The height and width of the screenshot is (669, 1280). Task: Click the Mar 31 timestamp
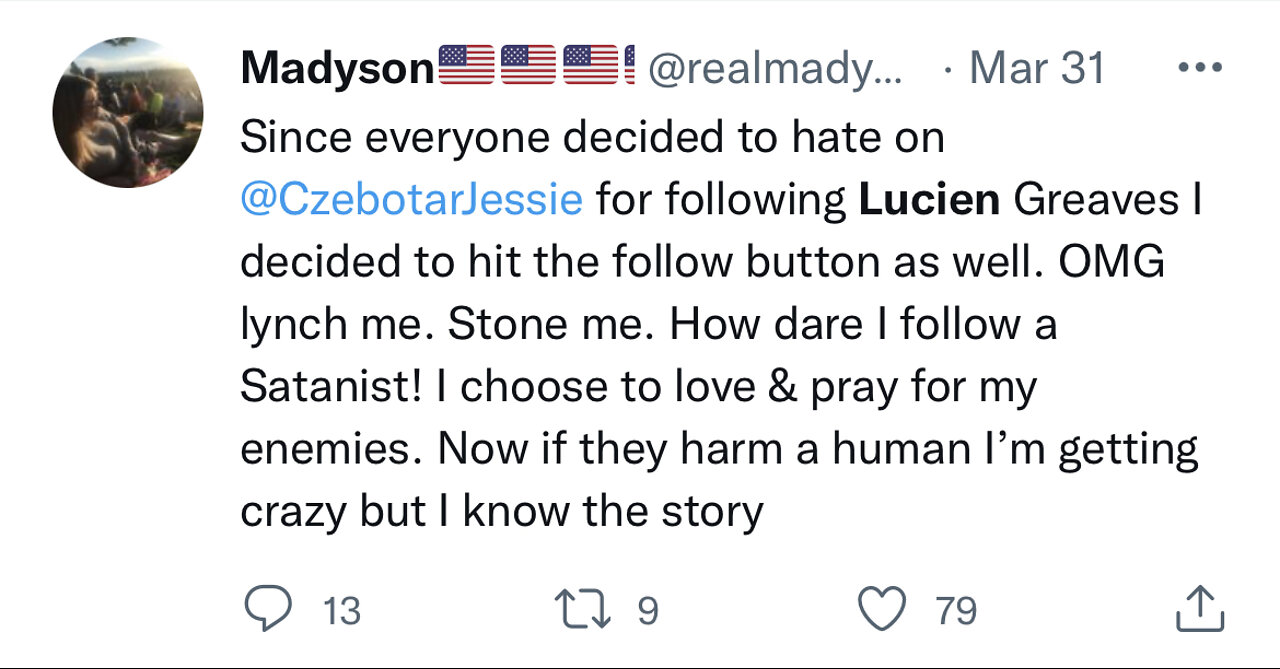[x=1037, y=69]
